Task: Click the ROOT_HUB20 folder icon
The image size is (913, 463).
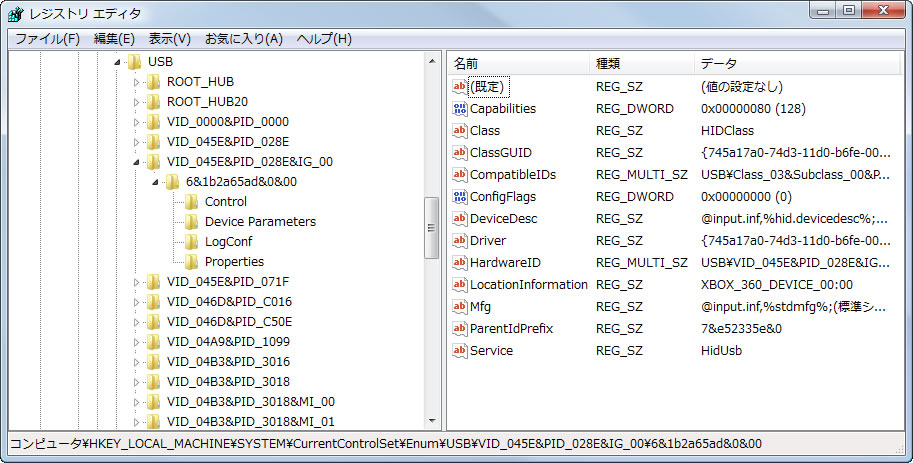Action: (x=154, y=102)
